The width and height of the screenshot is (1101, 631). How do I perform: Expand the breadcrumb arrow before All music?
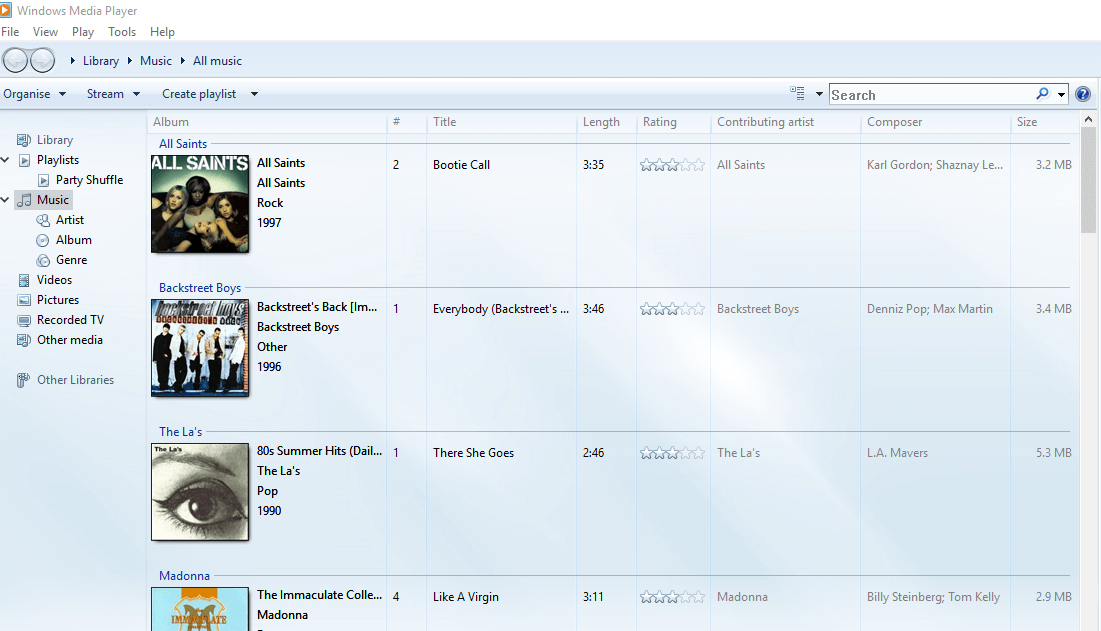tap(183, 61)
